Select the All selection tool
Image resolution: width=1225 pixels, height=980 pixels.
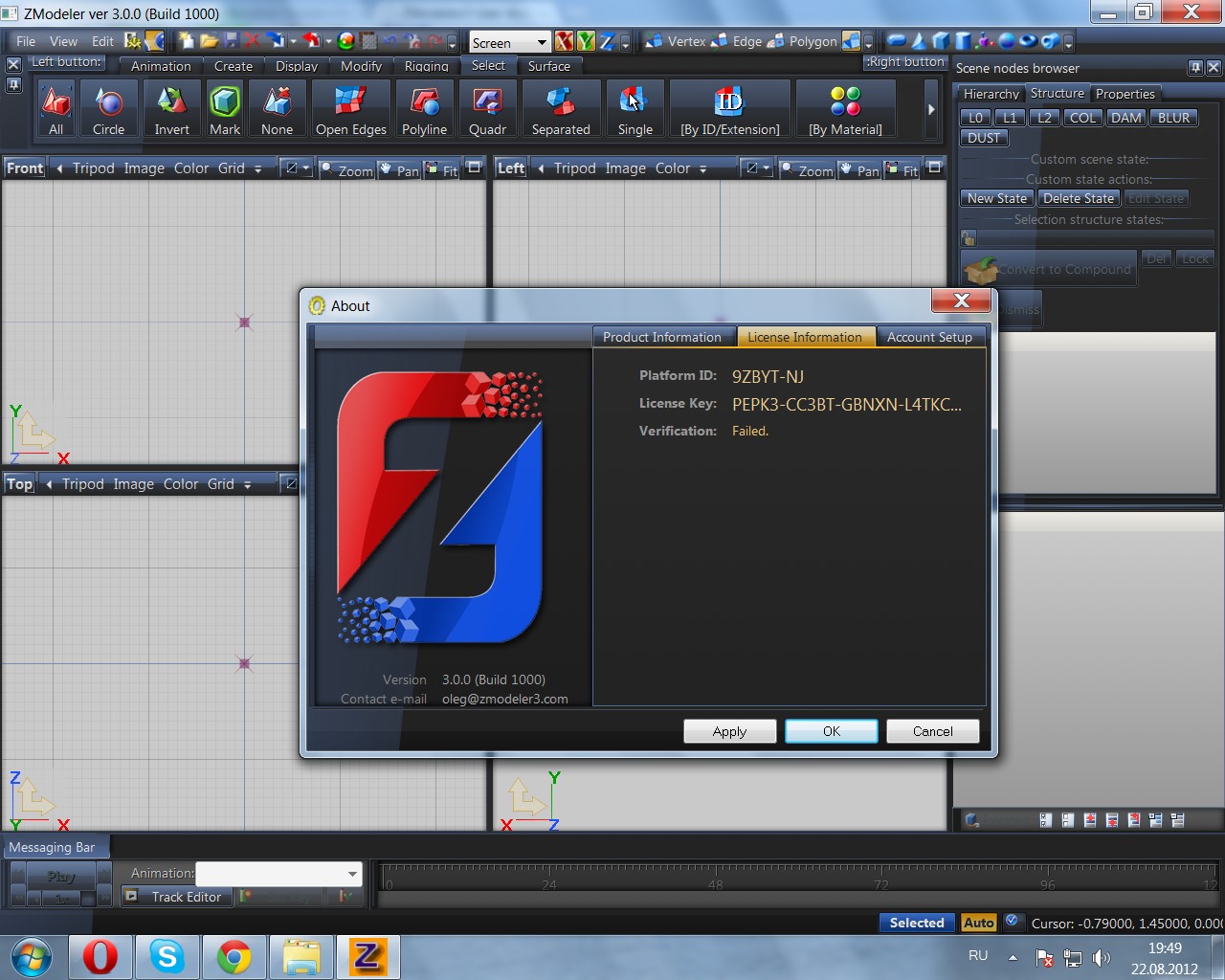click(56, 109)
